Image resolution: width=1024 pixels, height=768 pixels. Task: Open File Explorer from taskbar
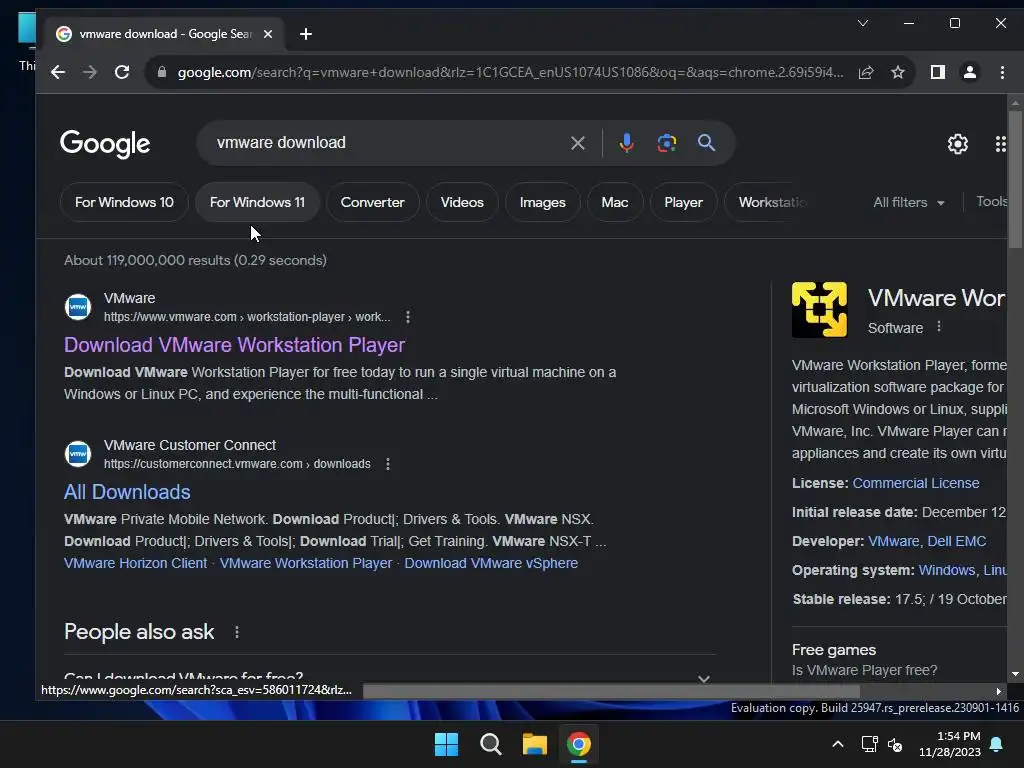click(x=534, y=744)
